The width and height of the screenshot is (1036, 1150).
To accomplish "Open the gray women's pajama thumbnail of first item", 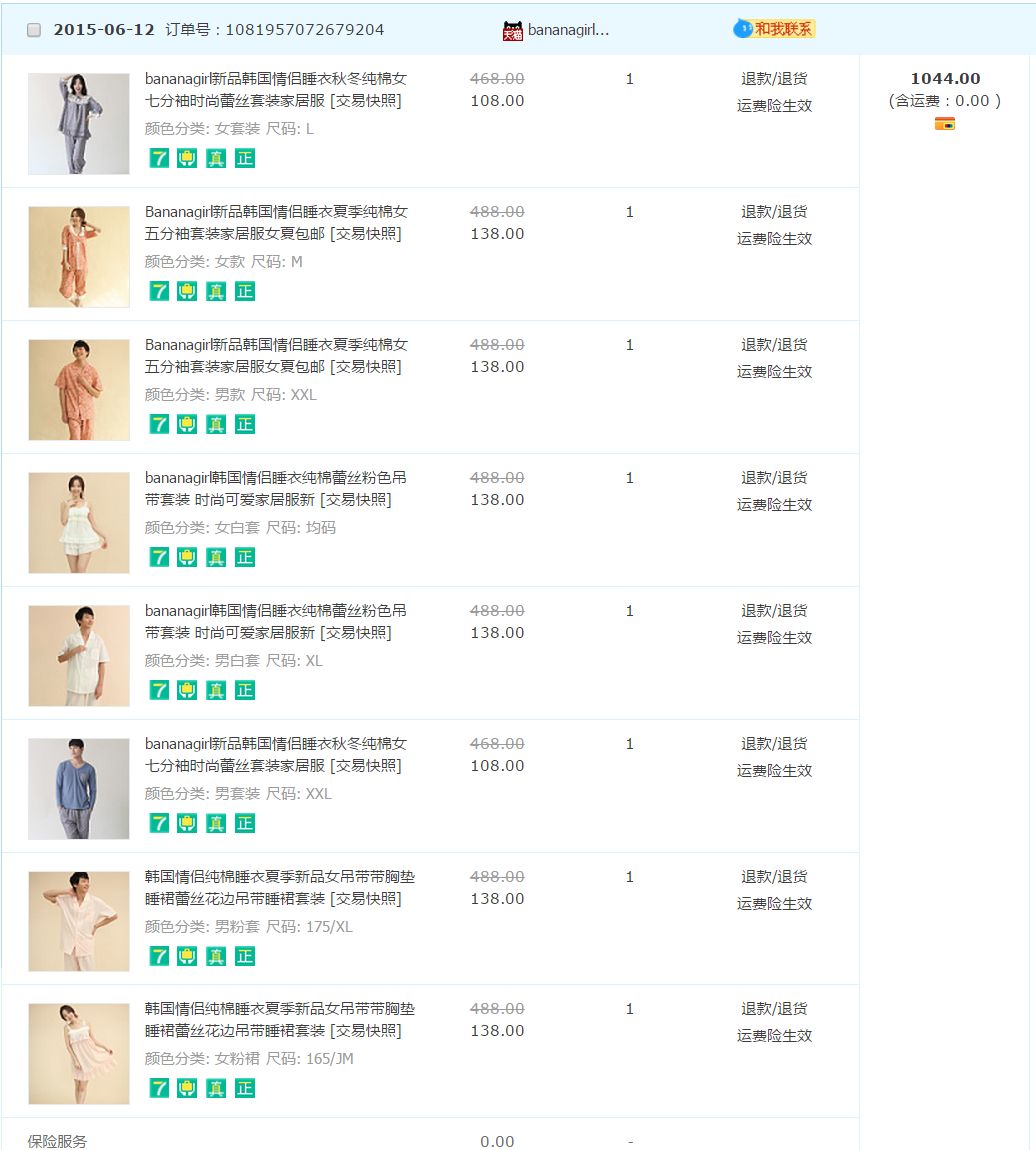I will [79, 124].
